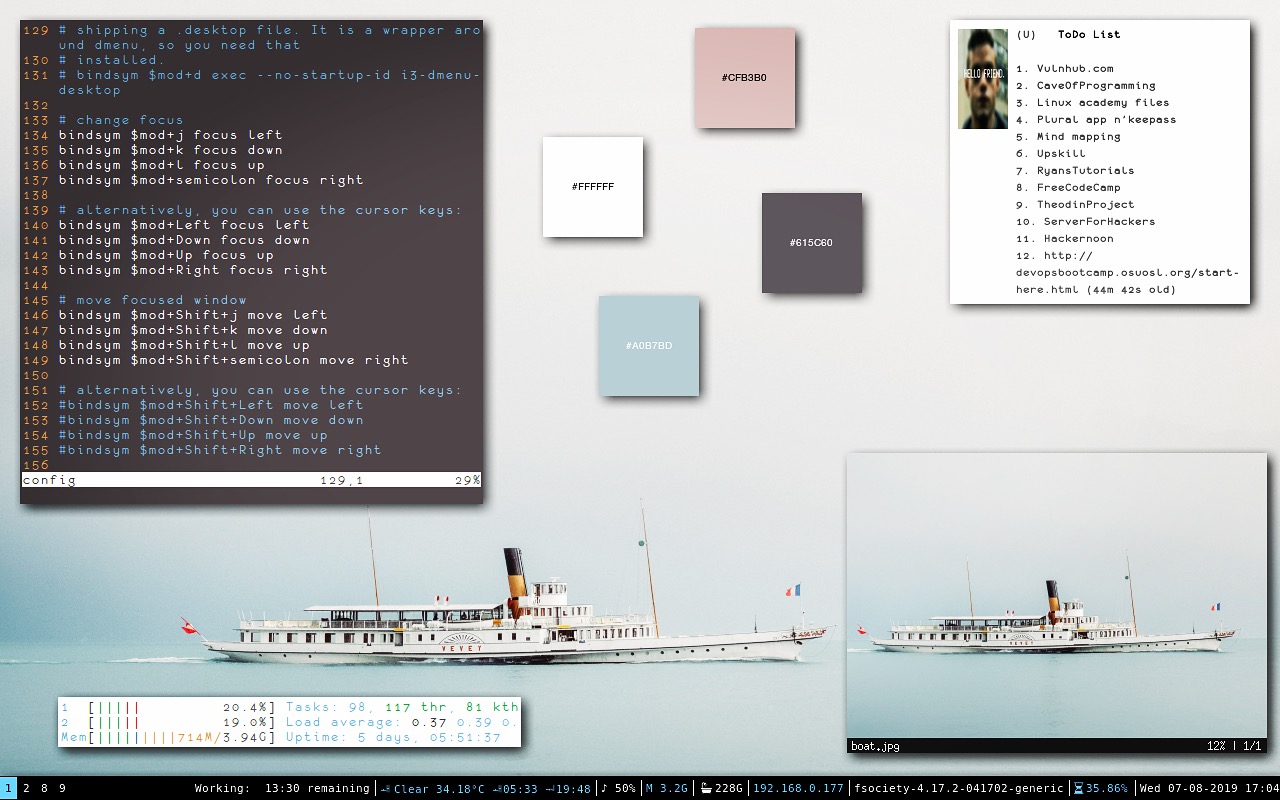The height and width of the screenshot is (800, 1280).
Task: Click todo item '7. RyansTutorials'
Action: click(1075, 170)
